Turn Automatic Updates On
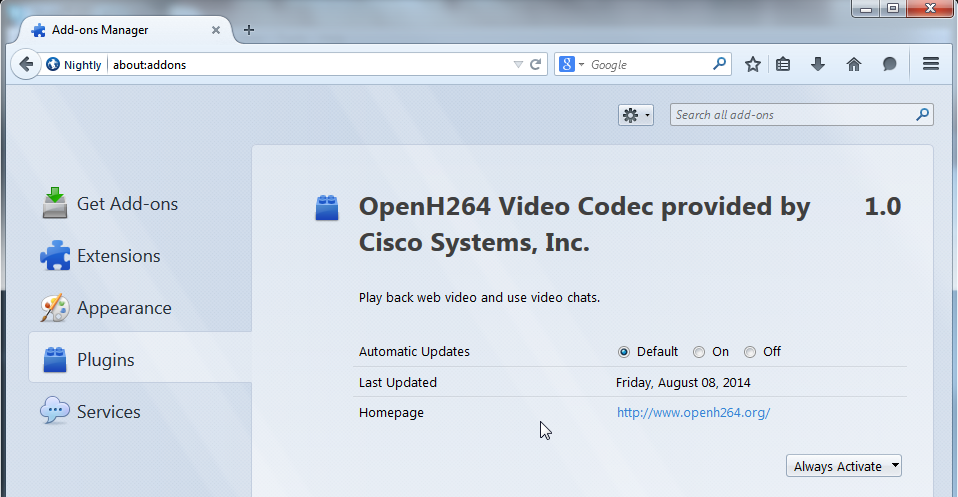Viewport: 958px width, 497px height. (698, 352)
